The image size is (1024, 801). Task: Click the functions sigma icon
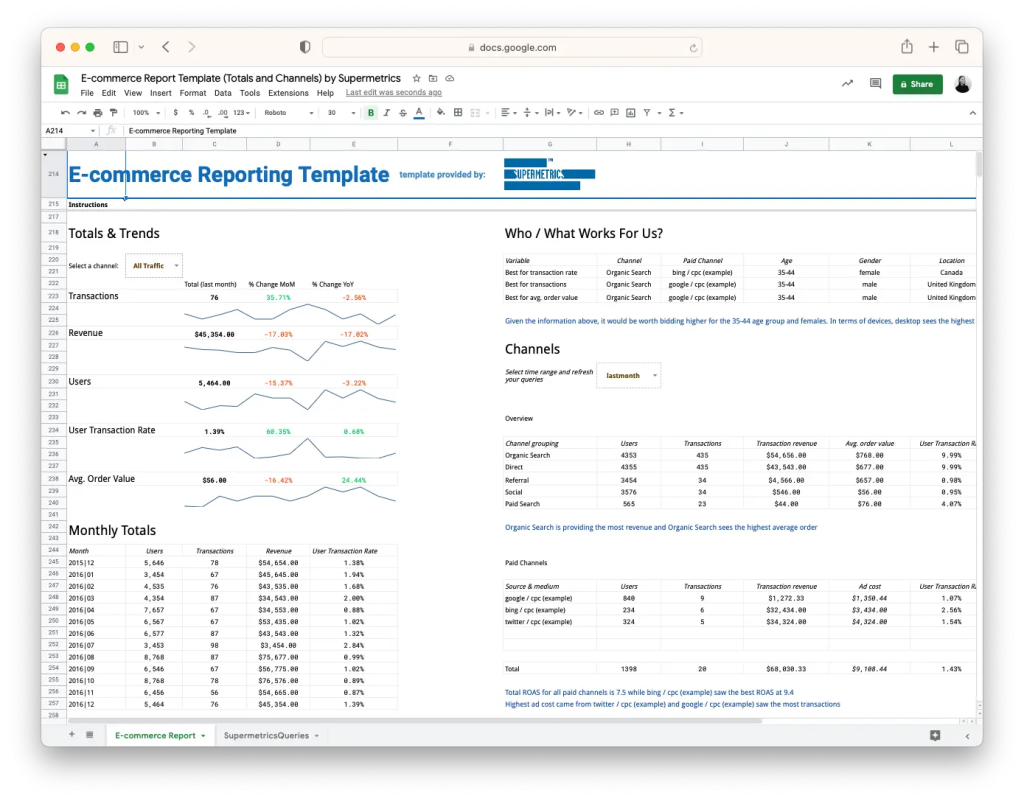click(672, 113)
